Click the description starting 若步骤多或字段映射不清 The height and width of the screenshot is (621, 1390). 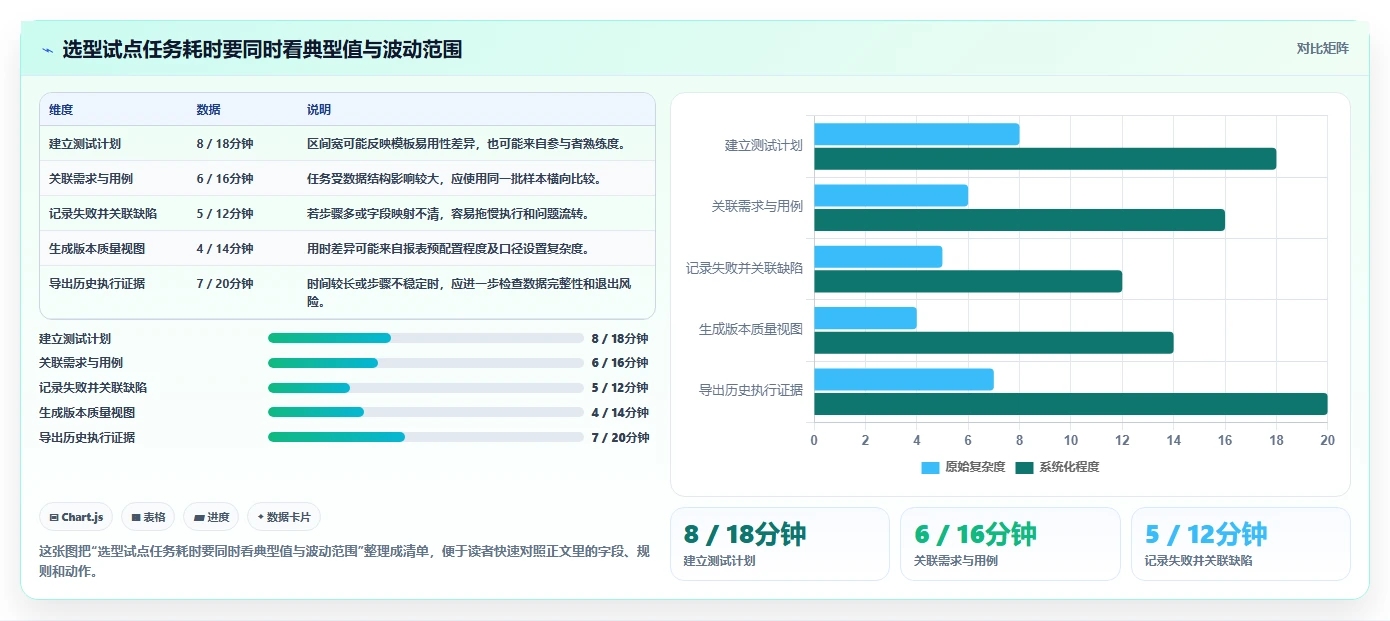pyautogui.click(x=449, y=214)
